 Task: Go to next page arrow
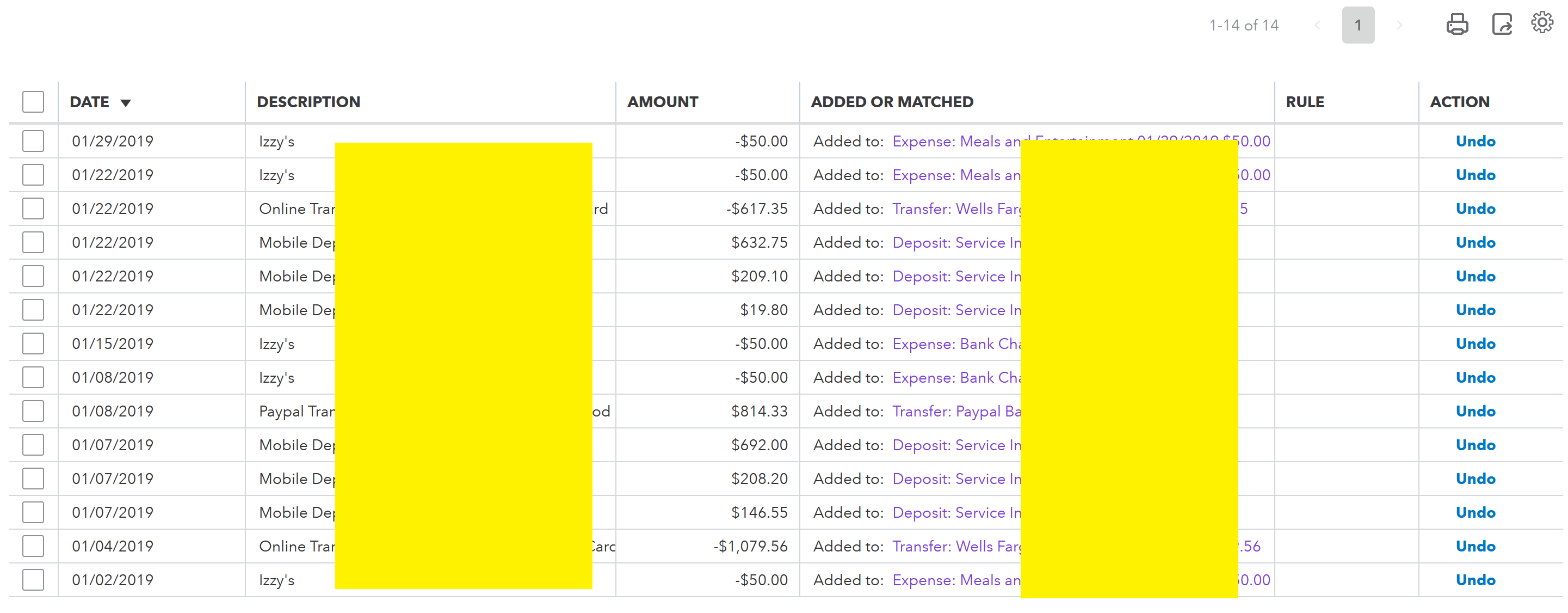[x=1399, y=25]
